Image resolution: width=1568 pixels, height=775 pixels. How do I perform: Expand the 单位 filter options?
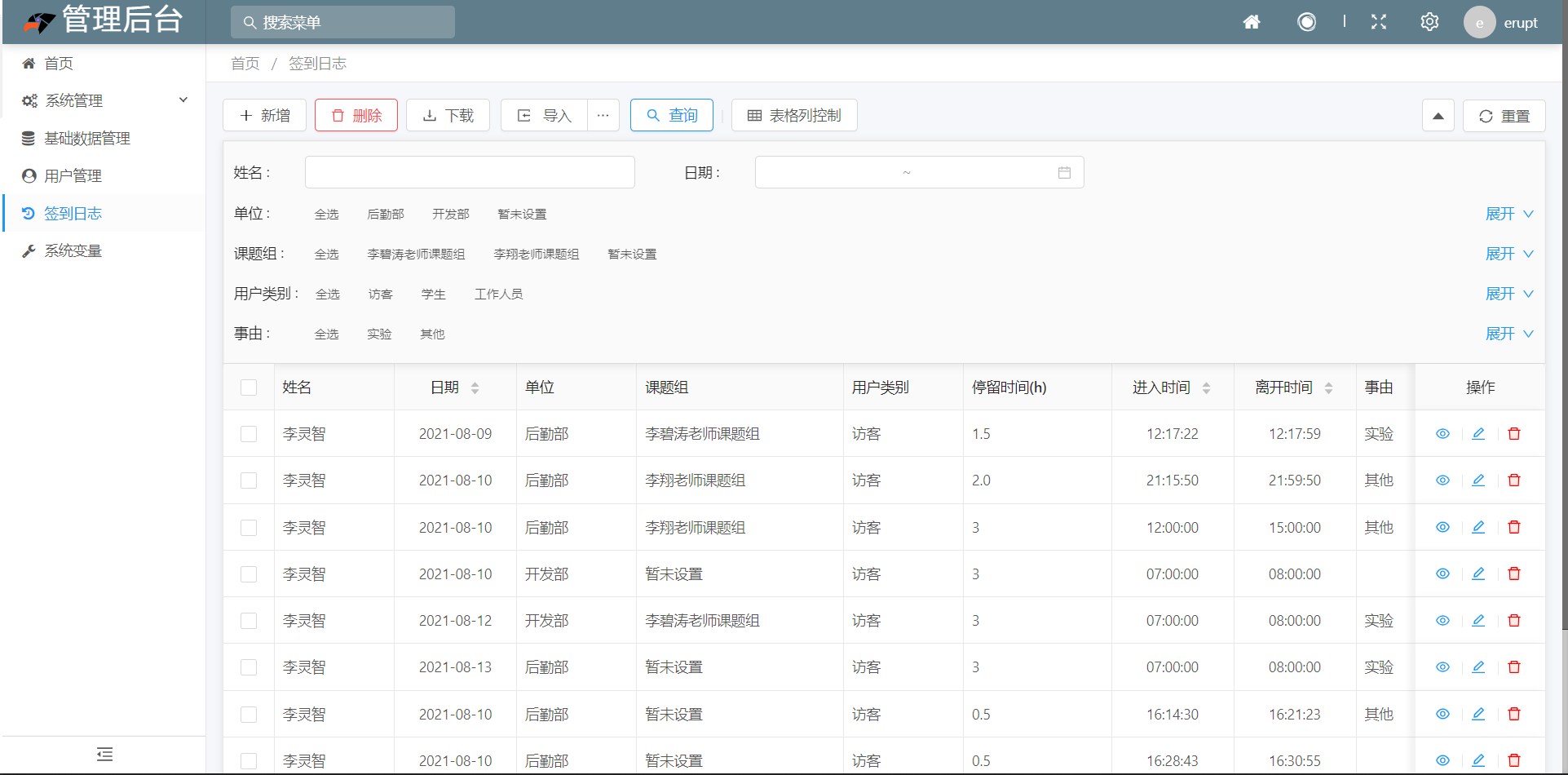1509,214
